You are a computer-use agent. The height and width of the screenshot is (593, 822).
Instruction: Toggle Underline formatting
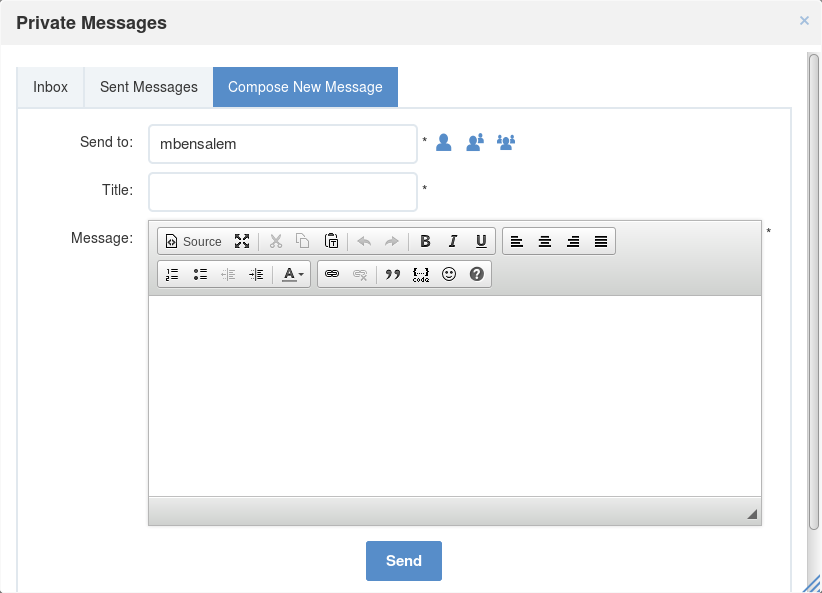click(481, 241)
